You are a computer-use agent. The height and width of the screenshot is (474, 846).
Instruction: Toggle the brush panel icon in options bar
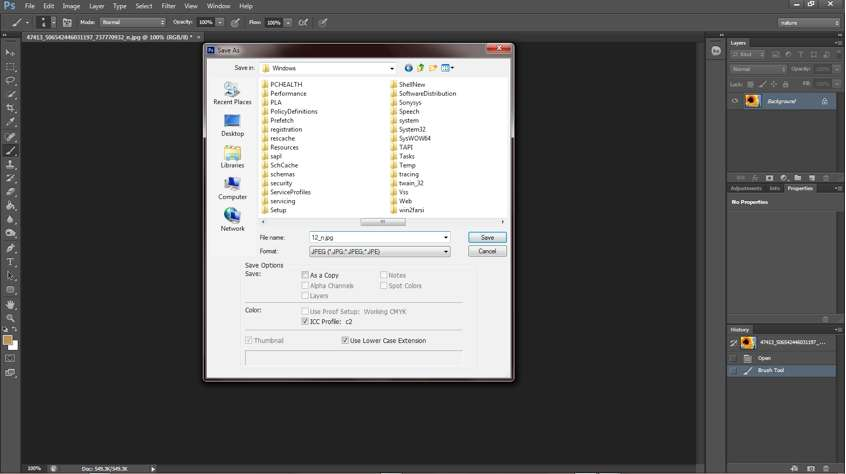point(67,23)
